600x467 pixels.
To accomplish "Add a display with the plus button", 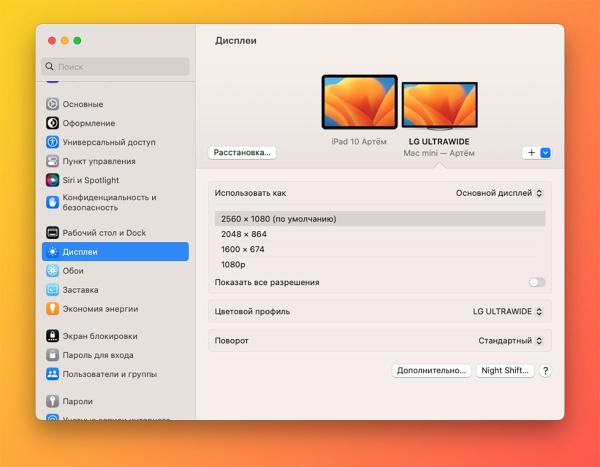I will coord(532,153).
